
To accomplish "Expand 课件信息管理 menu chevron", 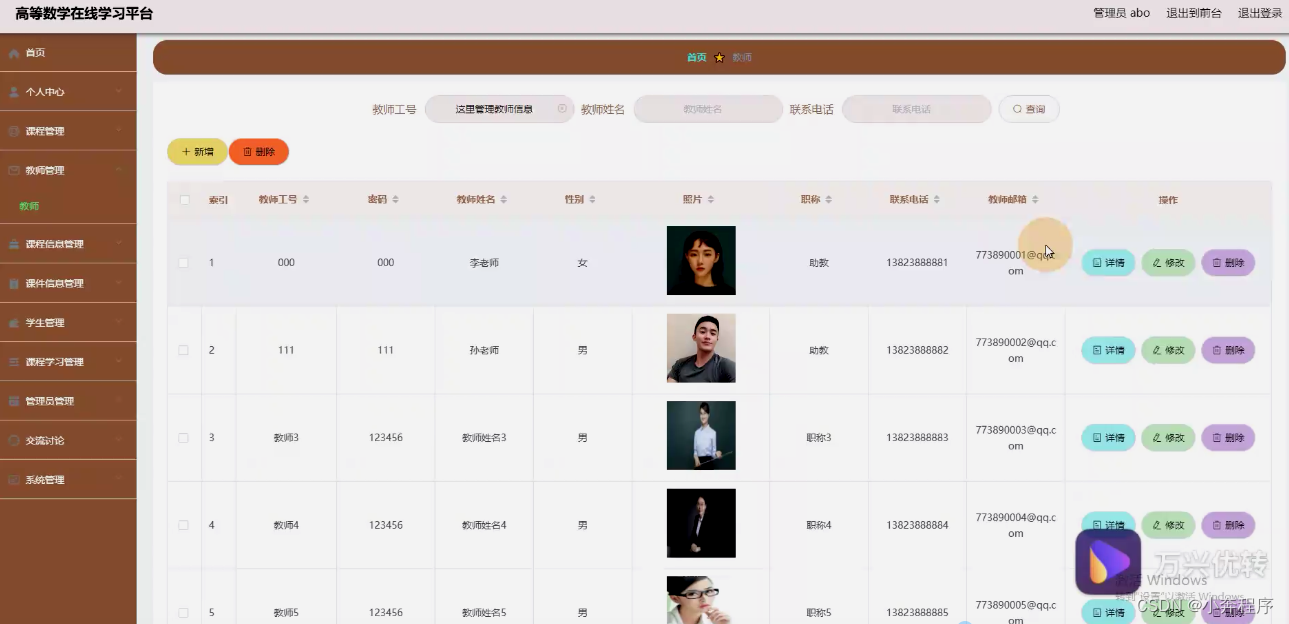I will [x=119, y=283].
